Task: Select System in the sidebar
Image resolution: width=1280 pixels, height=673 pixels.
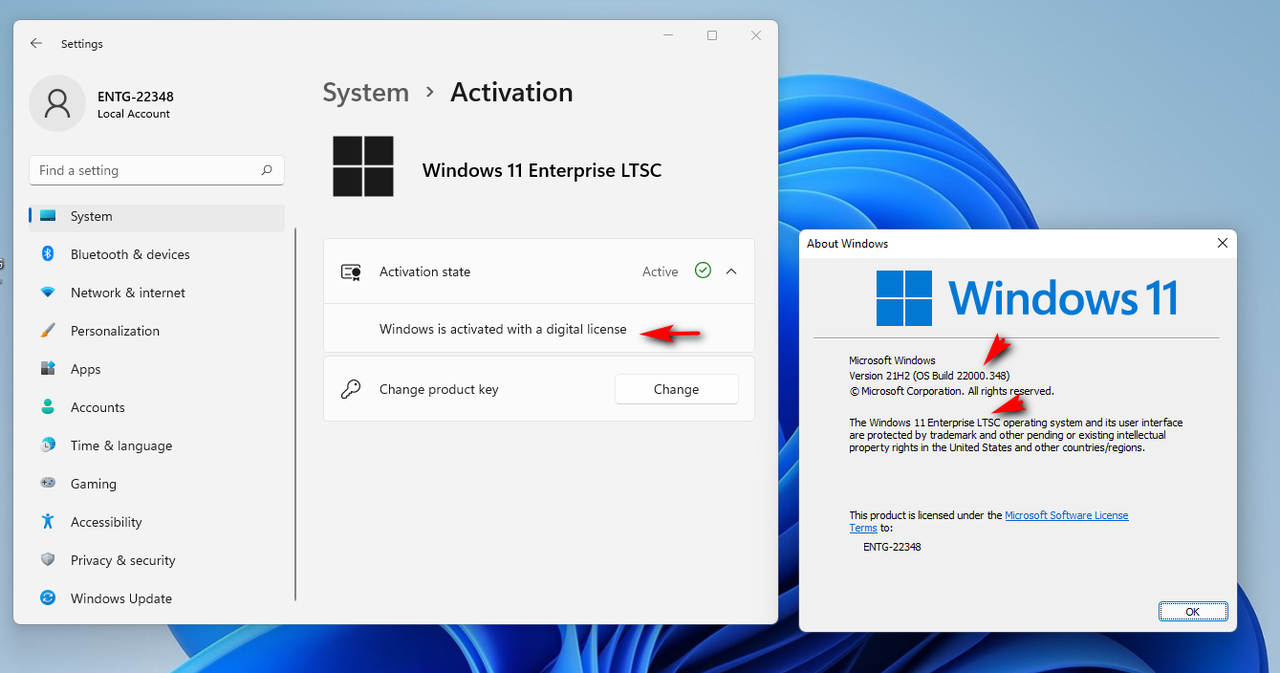Action: click(158, 216)
